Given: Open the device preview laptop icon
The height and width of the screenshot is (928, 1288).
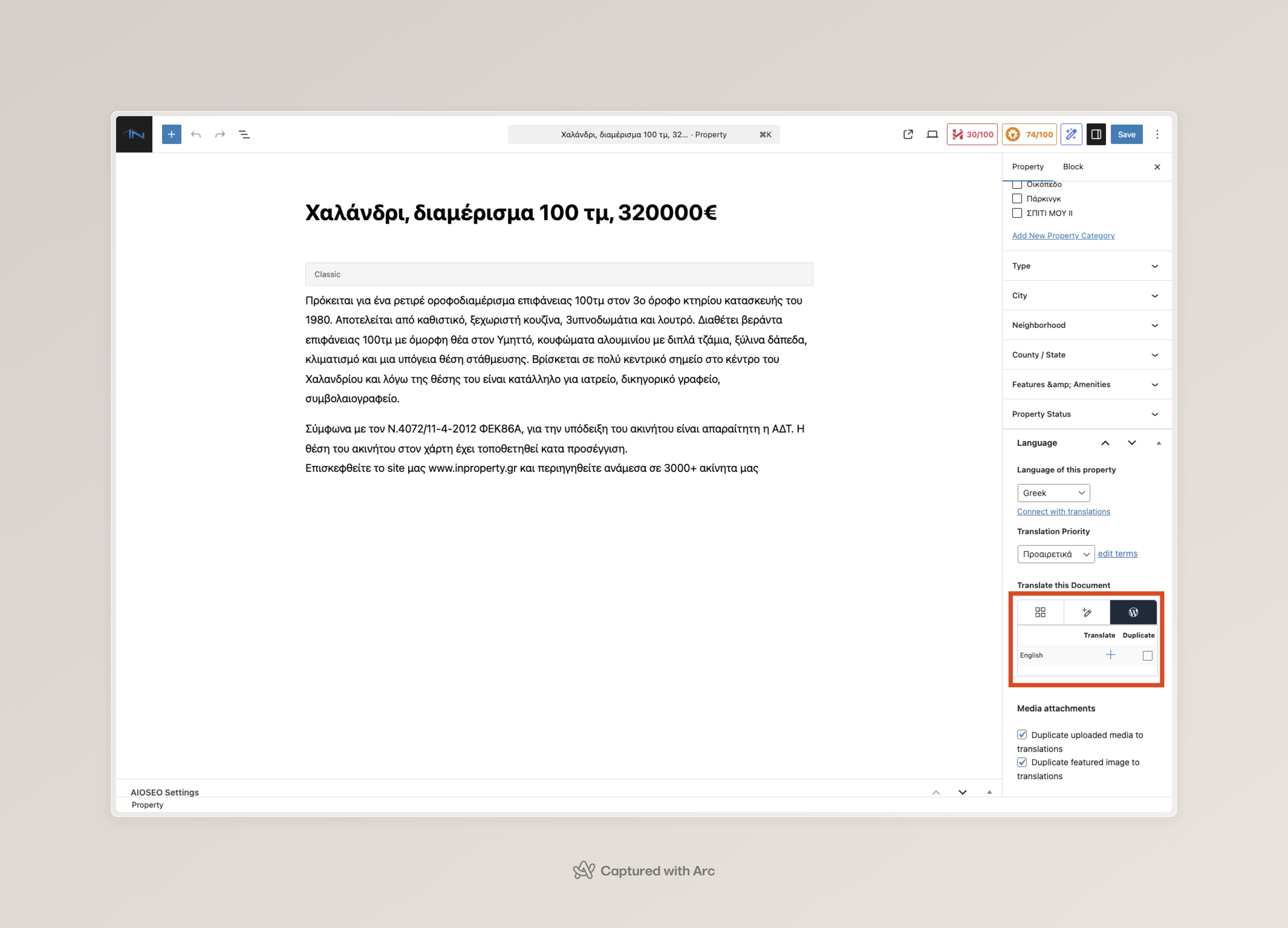Looking at the screenshot, I should pyautogui.click(x=932, y=135).
